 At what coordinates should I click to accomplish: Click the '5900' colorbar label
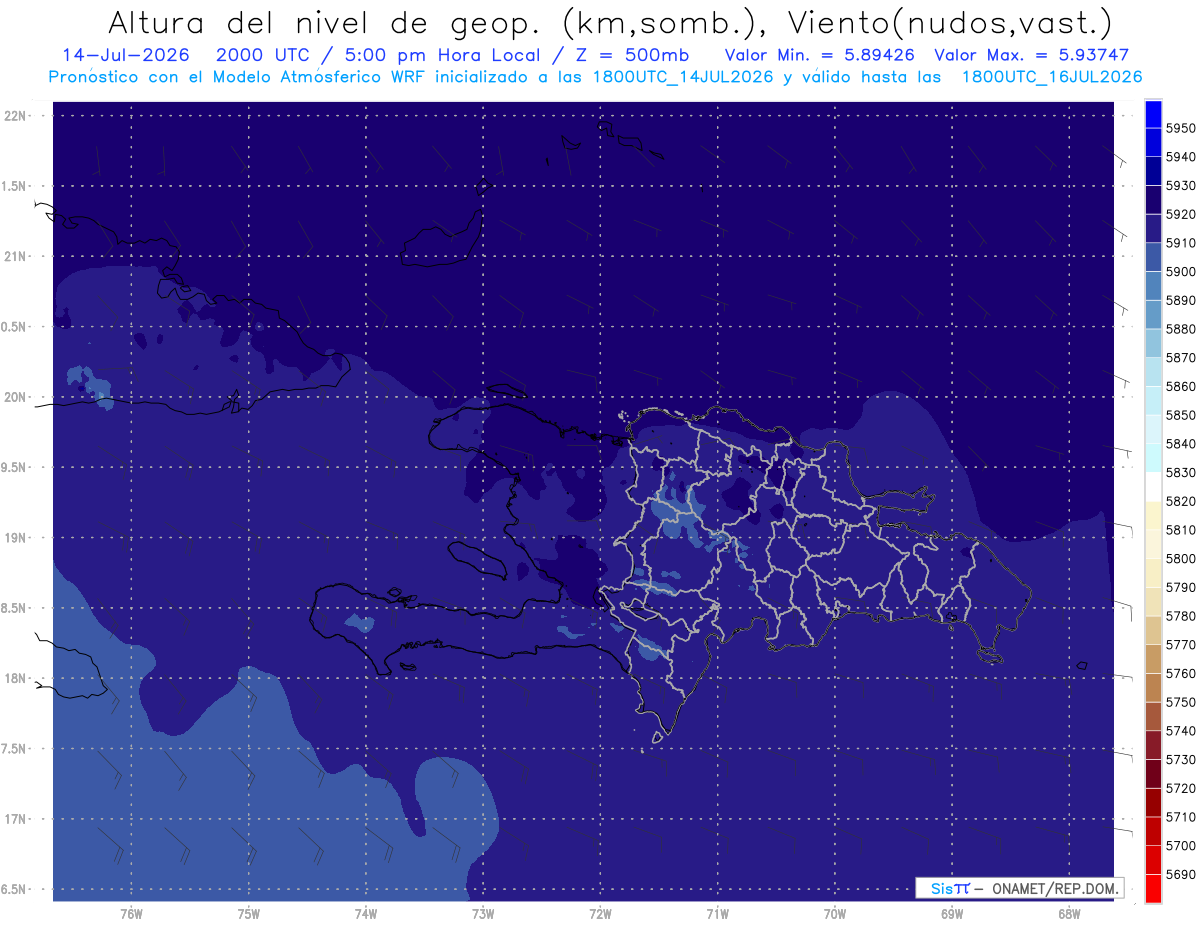point(1180,272)
